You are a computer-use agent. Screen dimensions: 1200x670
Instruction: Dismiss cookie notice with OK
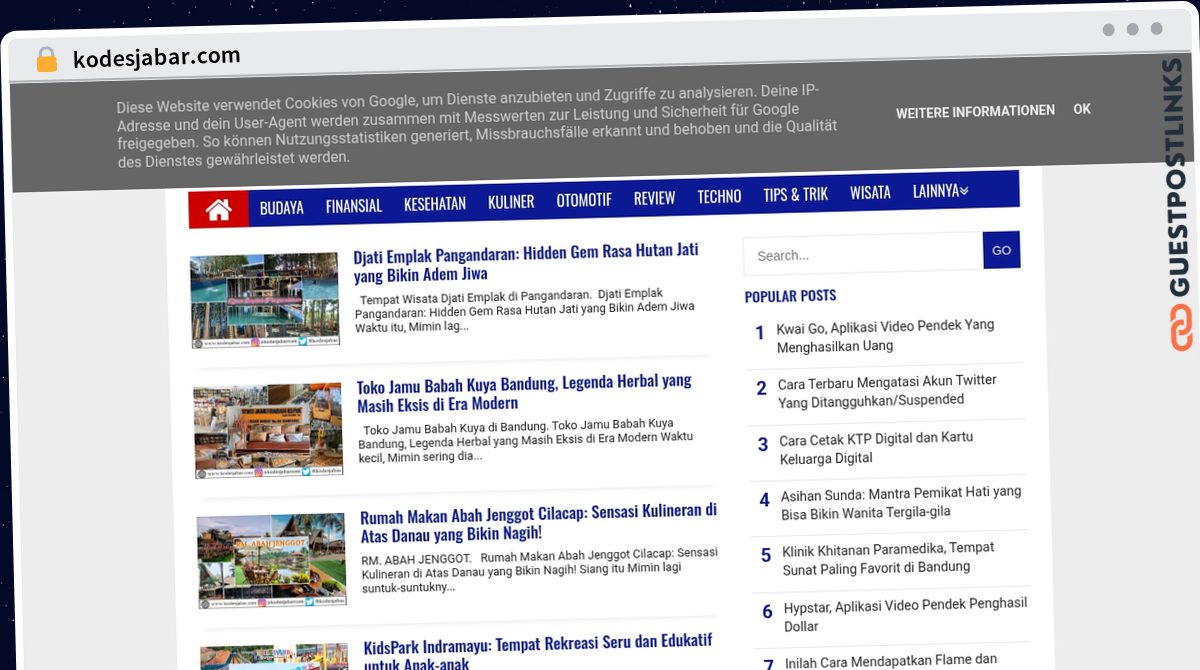1082,109
